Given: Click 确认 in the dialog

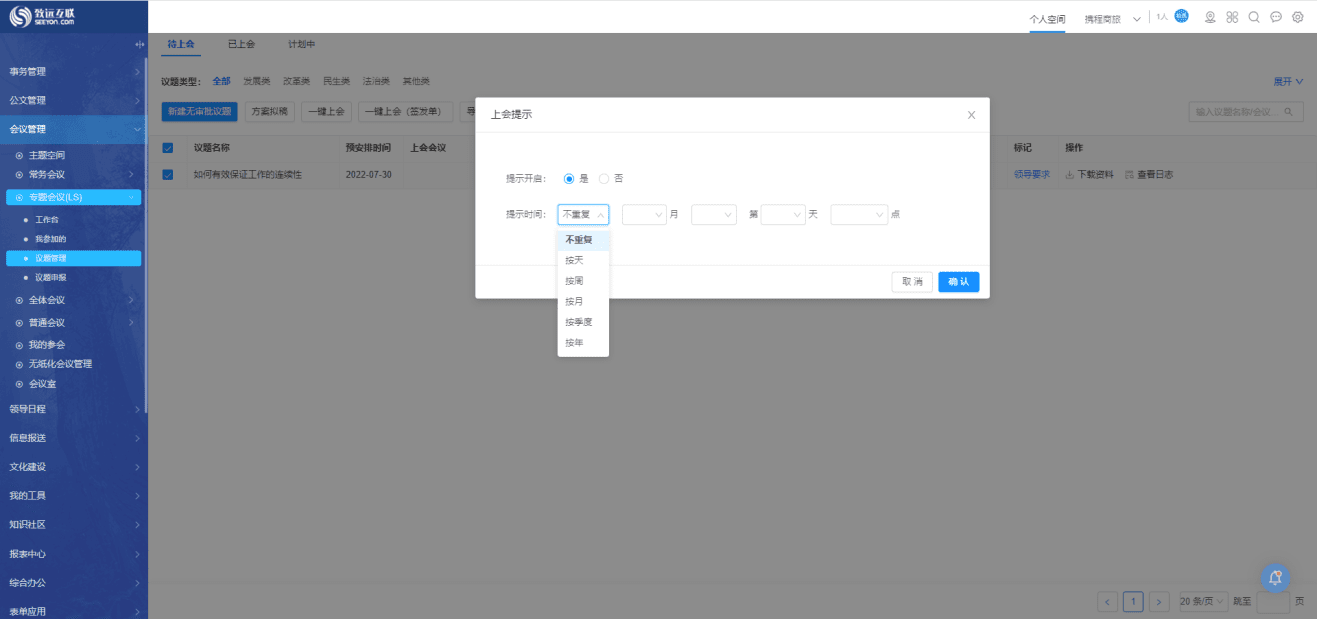Looking at the screenshot, I should point(958,282).
